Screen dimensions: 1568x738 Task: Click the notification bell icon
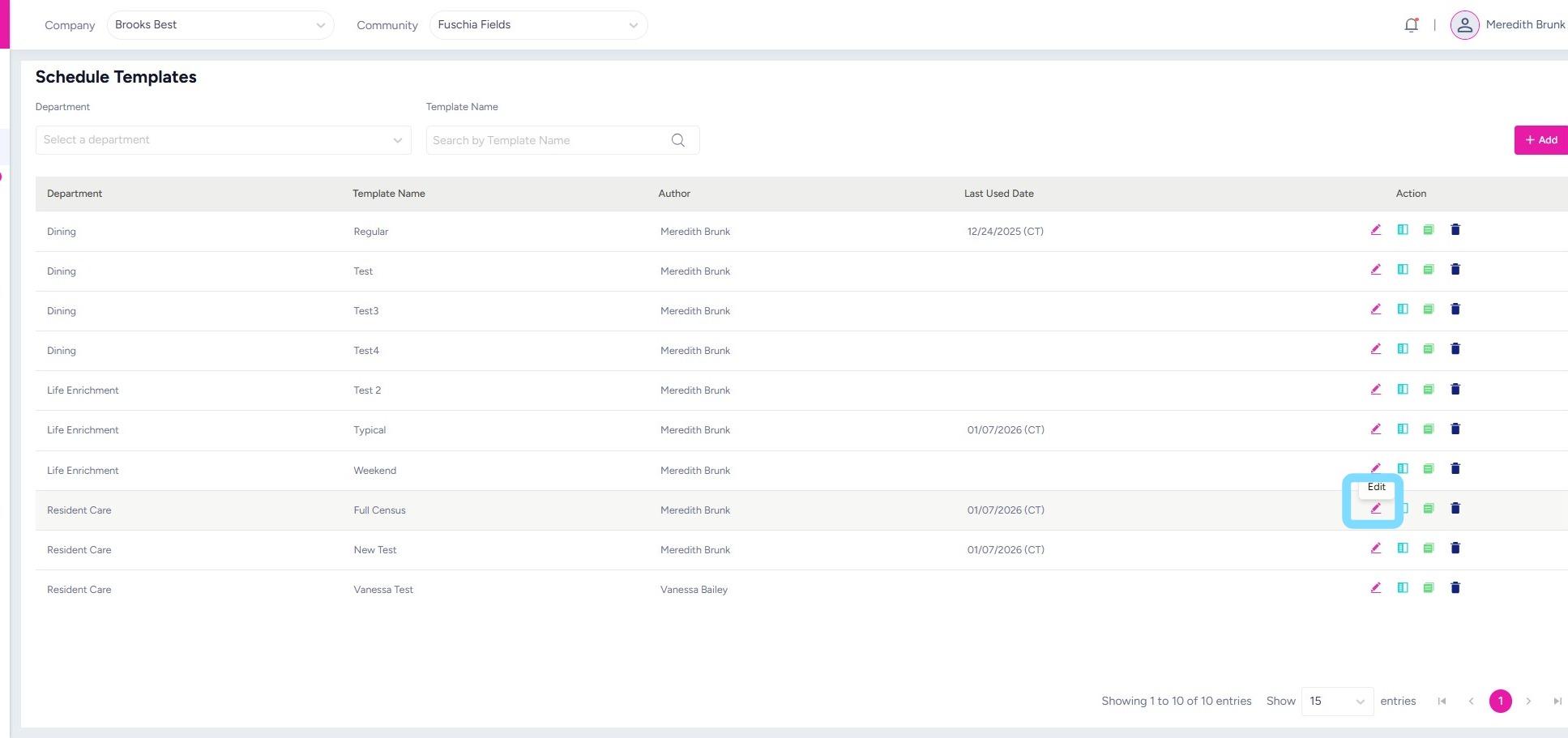pos(1411,25)
